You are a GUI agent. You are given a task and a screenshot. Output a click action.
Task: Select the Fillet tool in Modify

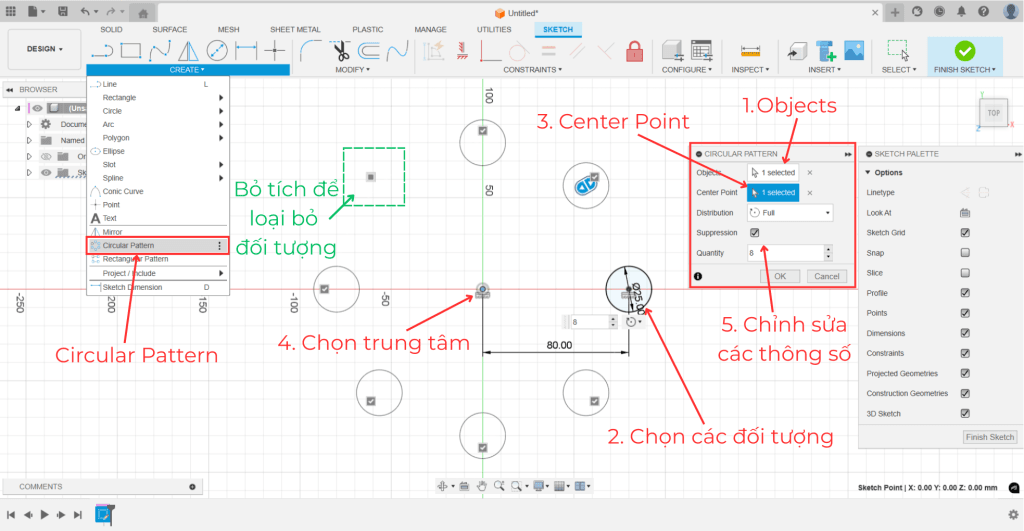(x=311, y=50)
